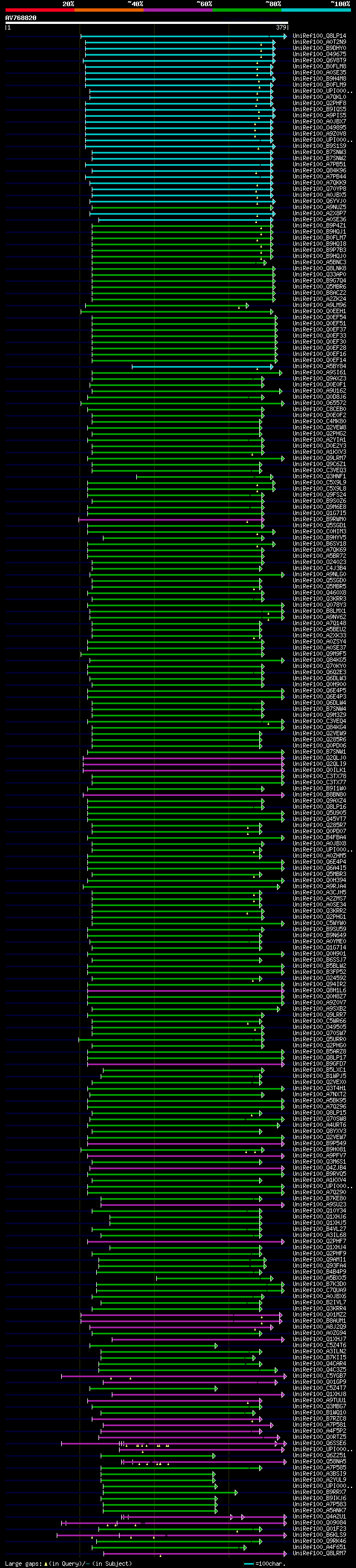Image resolution: width=356 pixels, height=1568 pixels.
Task: Click the cyan alignment bar for UniRef100_Q8LP14
Action: (x=183, y=37)
